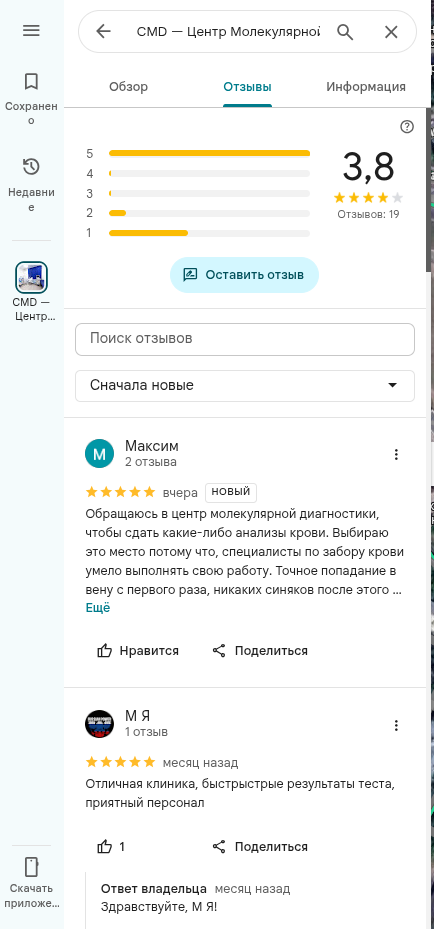
Task: Filter by 3-star rating bar
Action: (x=198, y=193)
